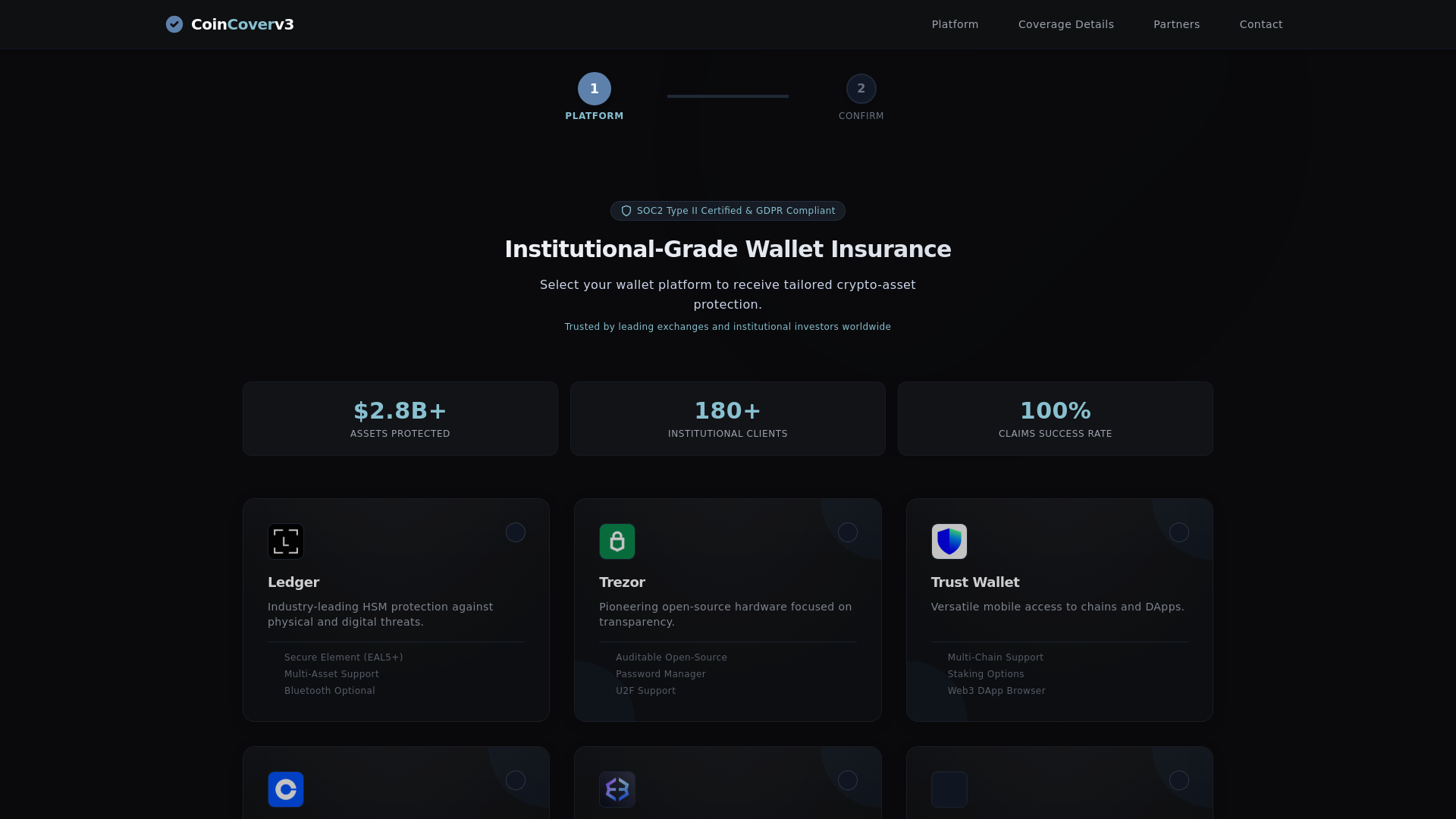Click the Exodus wallet logo icon
The width and height of the screenshot is (1456, 819).
click(617, 789)
